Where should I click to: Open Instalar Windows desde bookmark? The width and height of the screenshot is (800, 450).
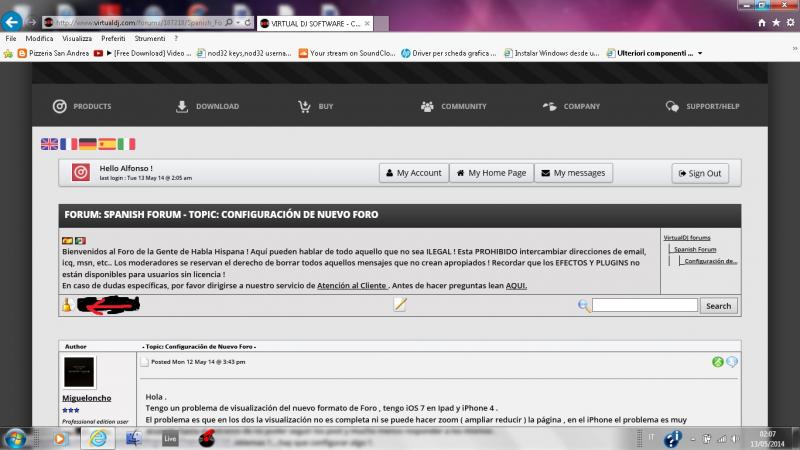point(552,53)
